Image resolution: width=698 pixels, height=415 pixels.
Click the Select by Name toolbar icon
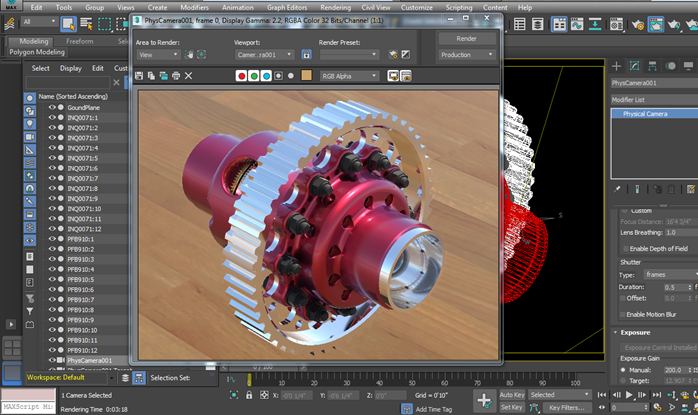pos(86,24)
